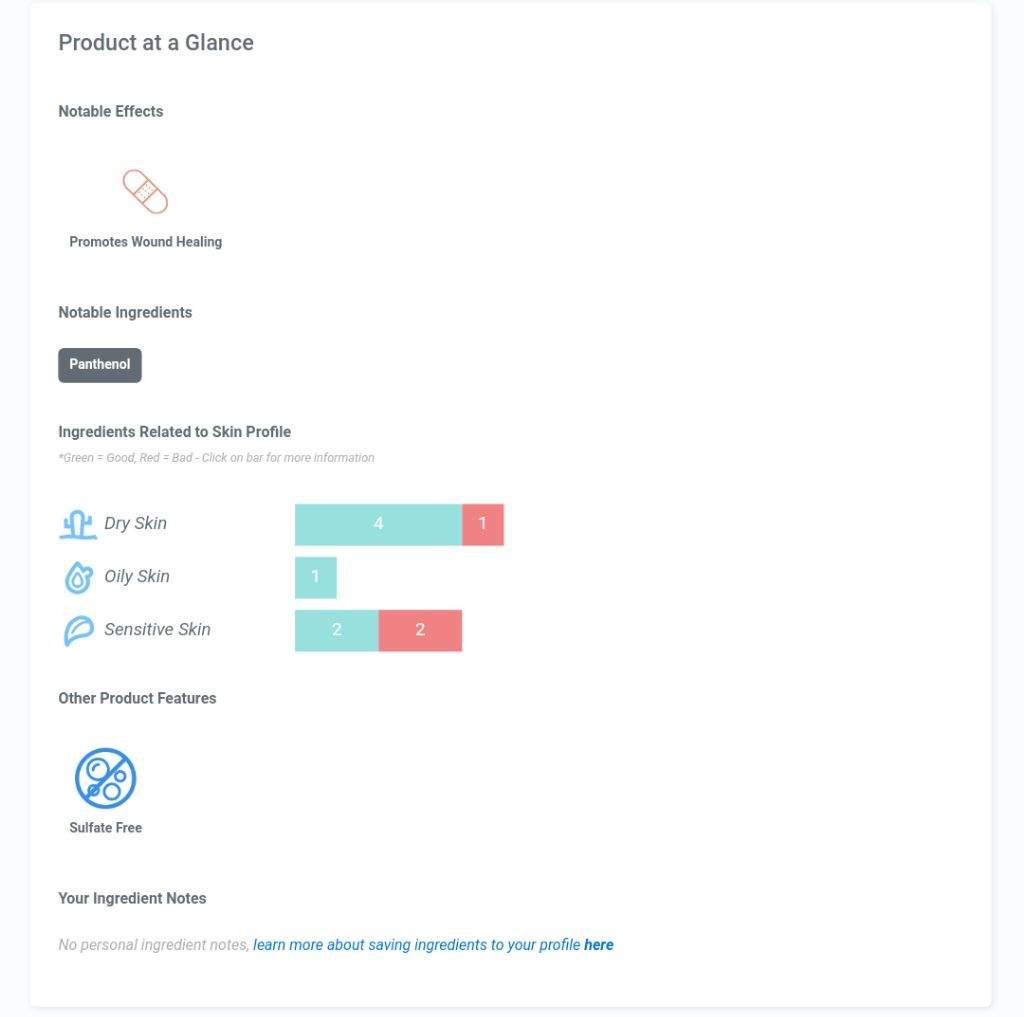Open 'learn more about saving ingredients' link
1024x1017 pixels.
(417, 944)
